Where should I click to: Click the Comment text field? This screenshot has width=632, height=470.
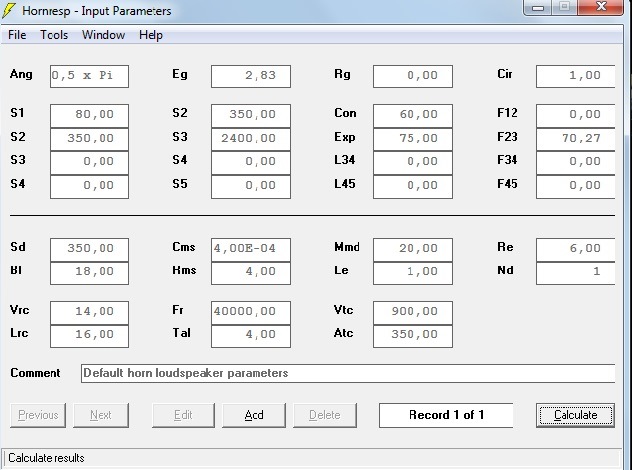pos(348,374)
